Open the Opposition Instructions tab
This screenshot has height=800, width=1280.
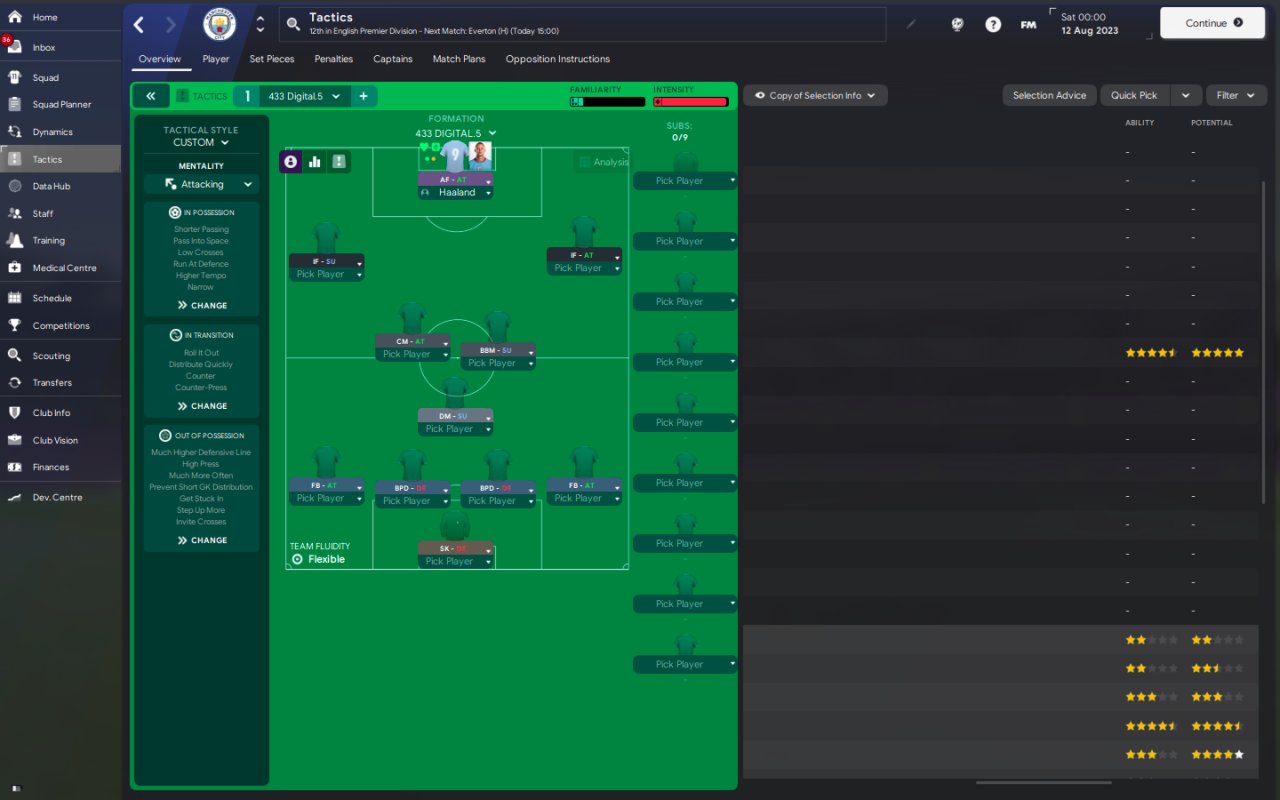(x=558, y=59)
